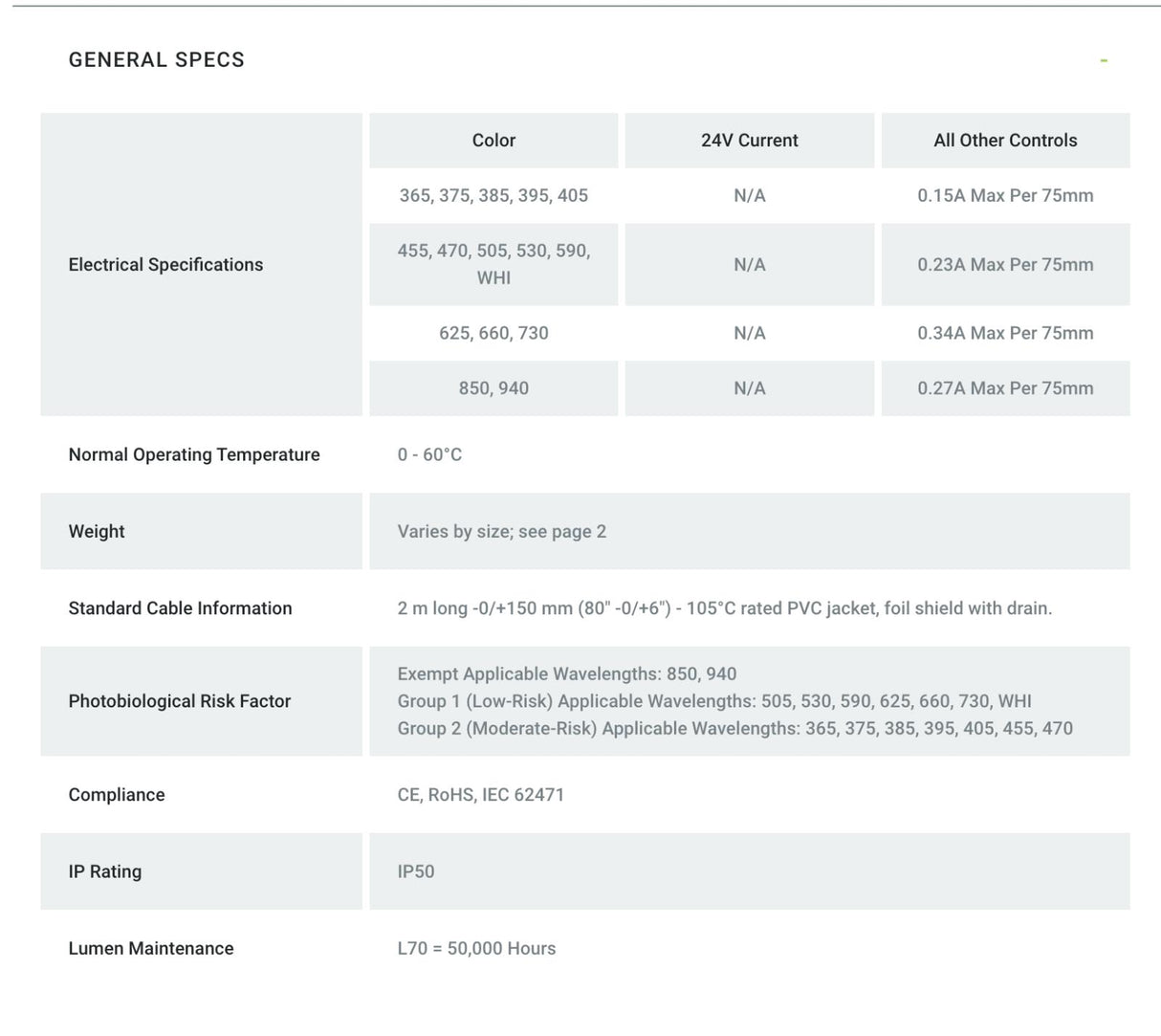Click the 0.23A Max Per 75mm cell

1005,264
